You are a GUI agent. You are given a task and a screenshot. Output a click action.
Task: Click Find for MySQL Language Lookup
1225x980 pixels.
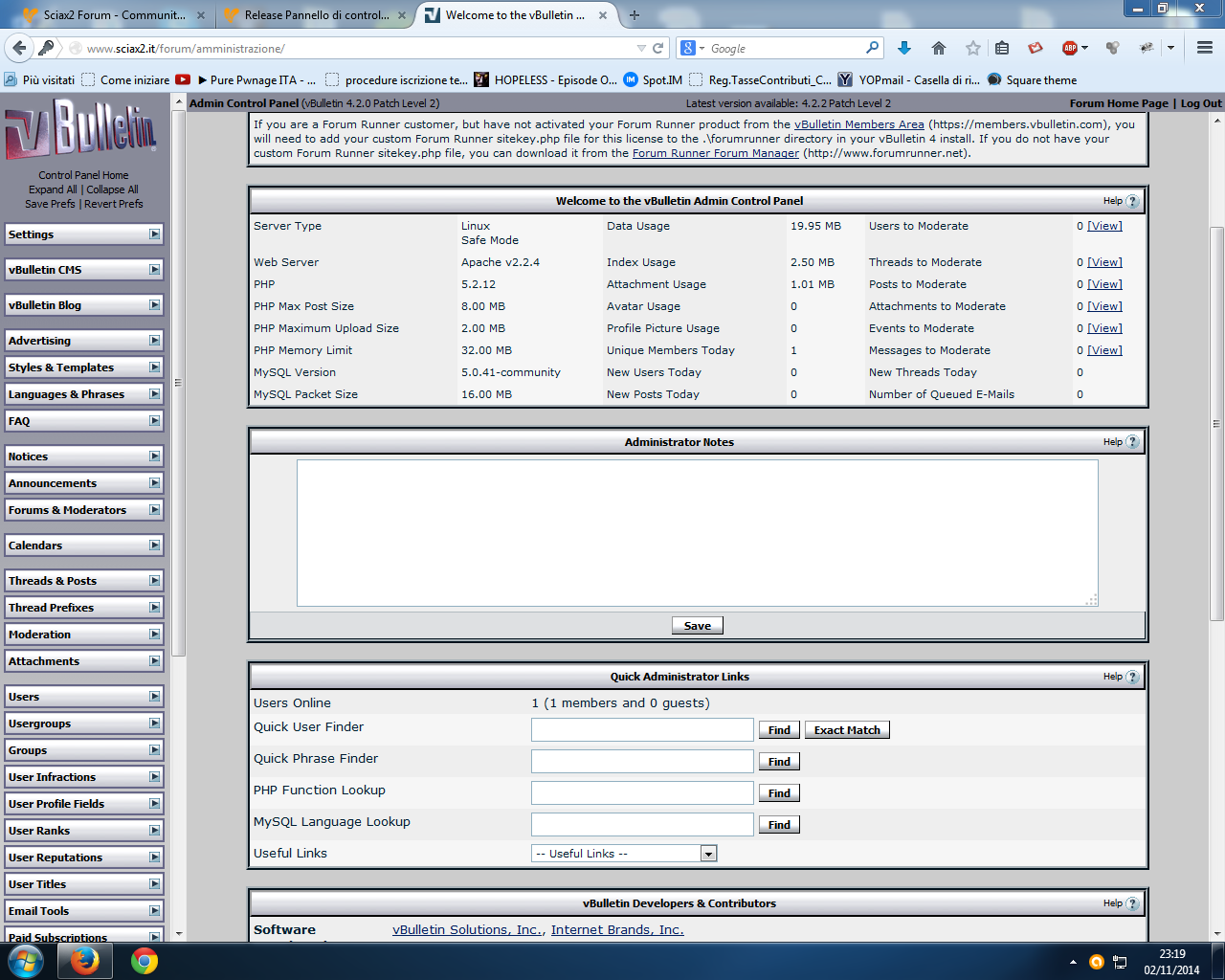pyautogui.click(x=779, y=825)
